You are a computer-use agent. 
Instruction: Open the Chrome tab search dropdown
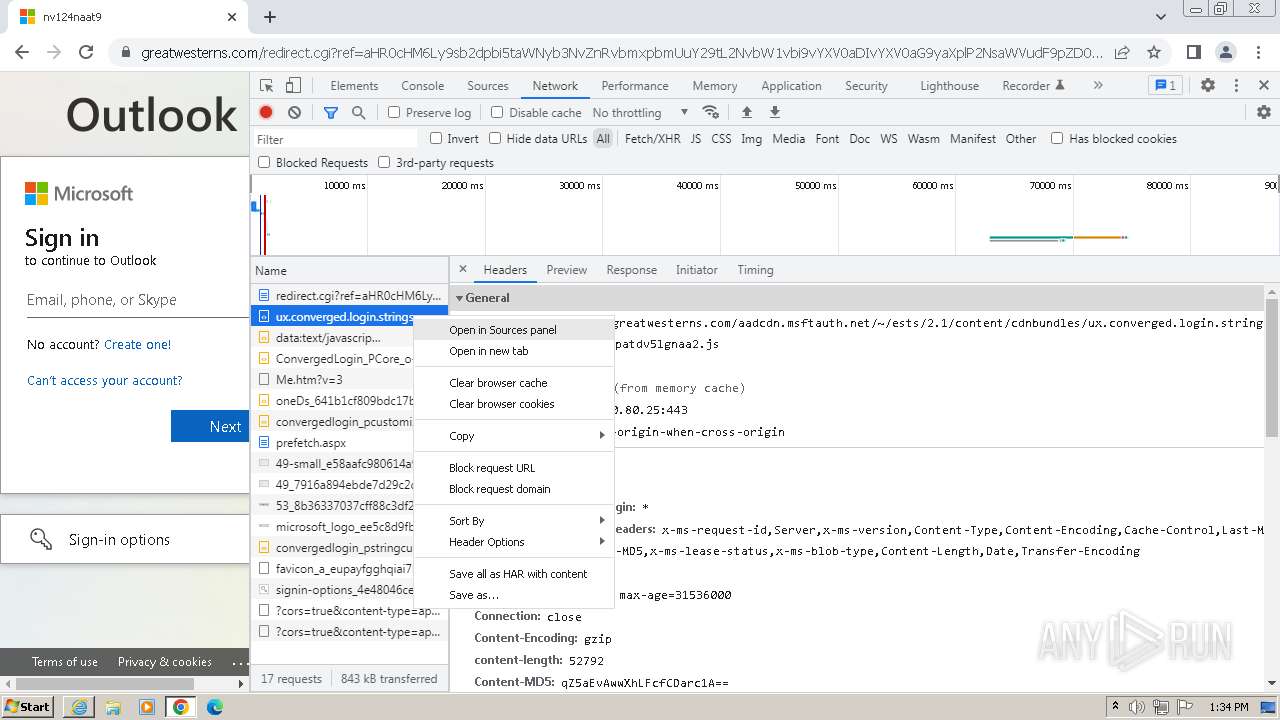click(x=1161, y=17)
